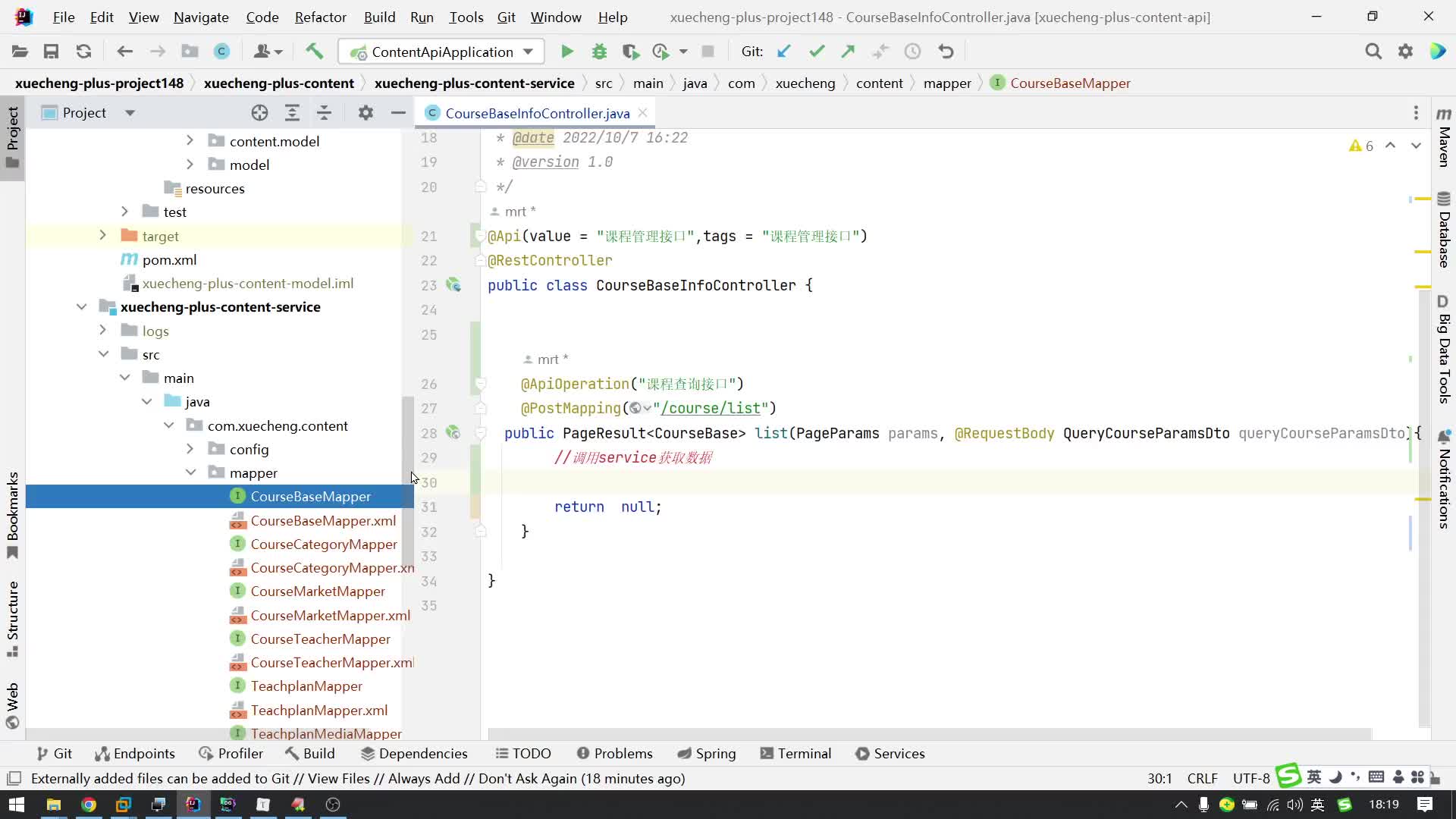Click the Expand All icon in Project panel
The width and height of the screenshot is (1456, 819).
292,113
